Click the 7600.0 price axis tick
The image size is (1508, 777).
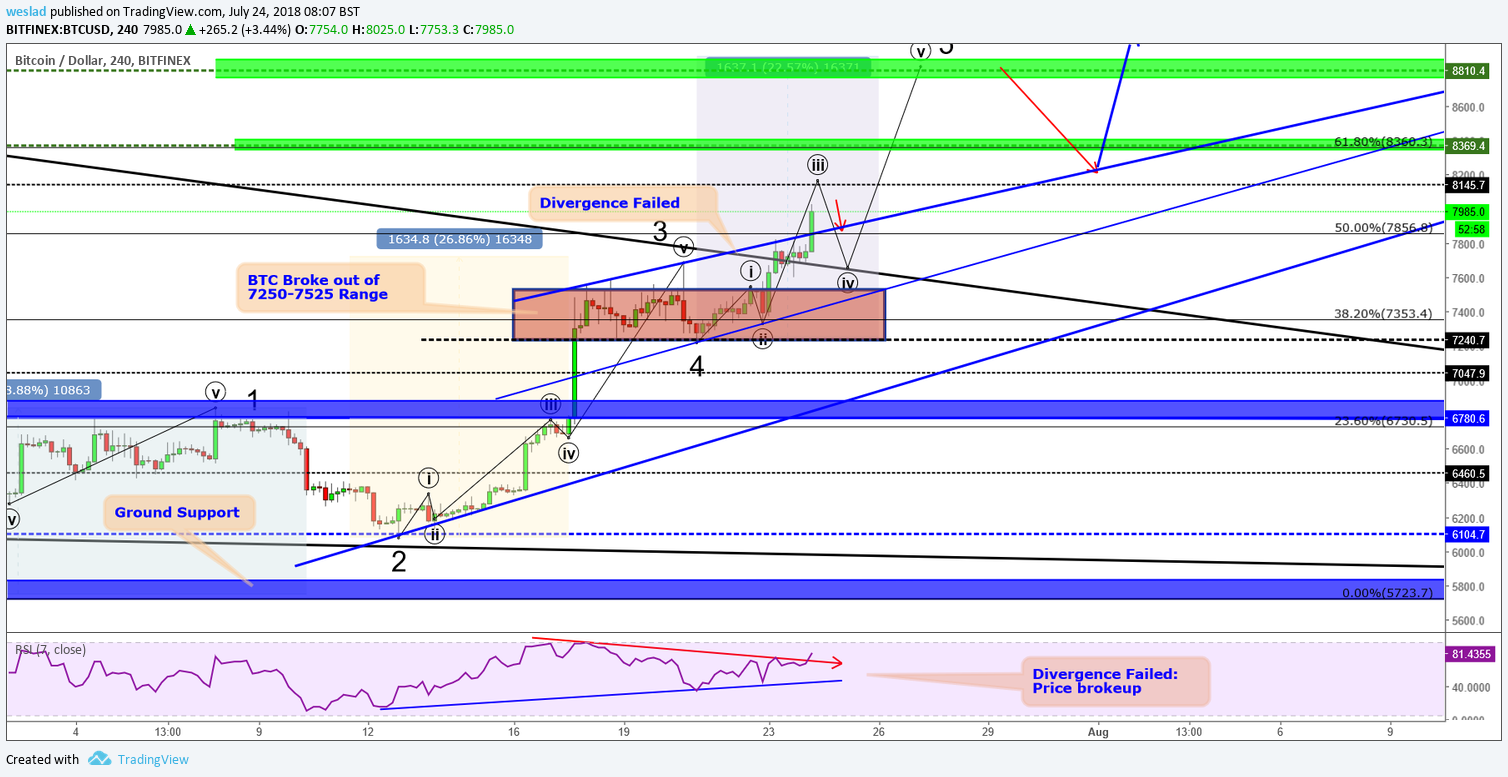[x=1469, y=279]
